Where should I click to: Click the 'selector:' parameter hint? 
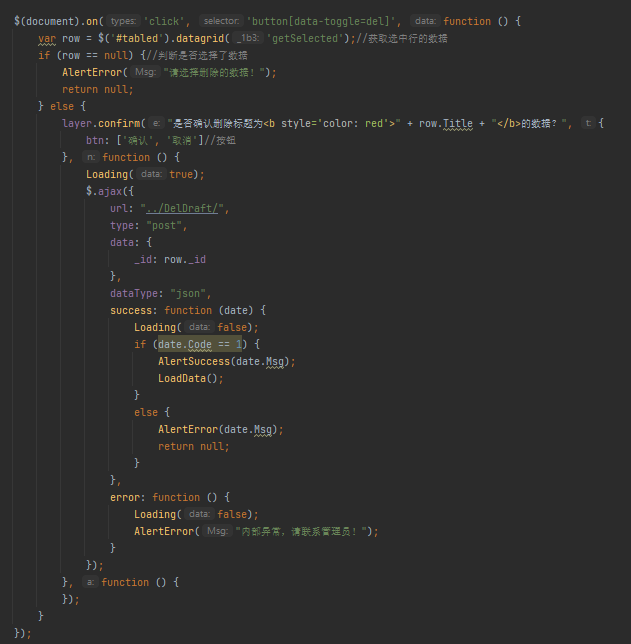click(221, 21)
